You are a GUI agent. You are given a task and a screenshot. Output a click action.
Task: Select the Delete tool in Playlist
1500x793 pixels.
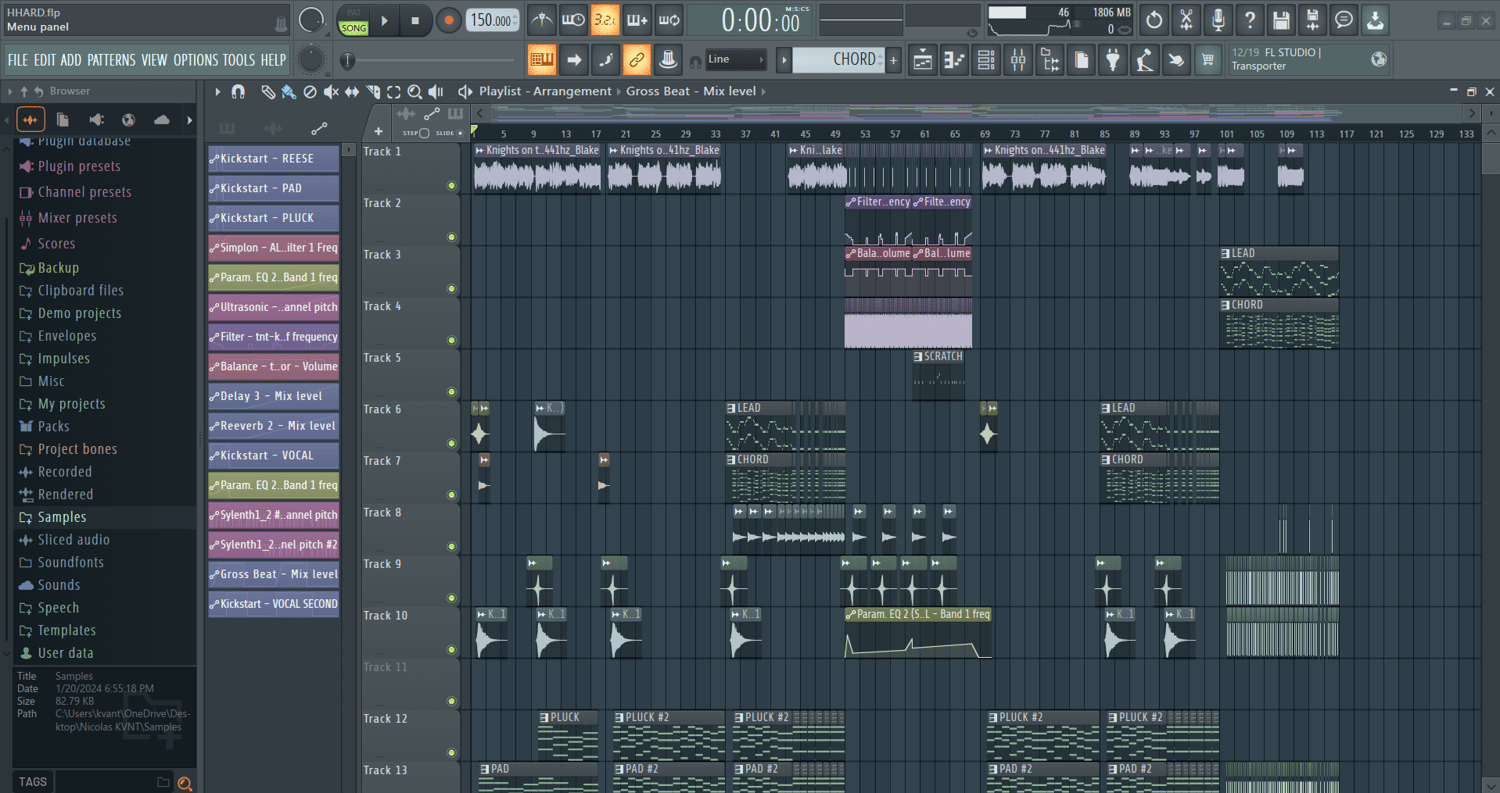[x=310, y=91]
